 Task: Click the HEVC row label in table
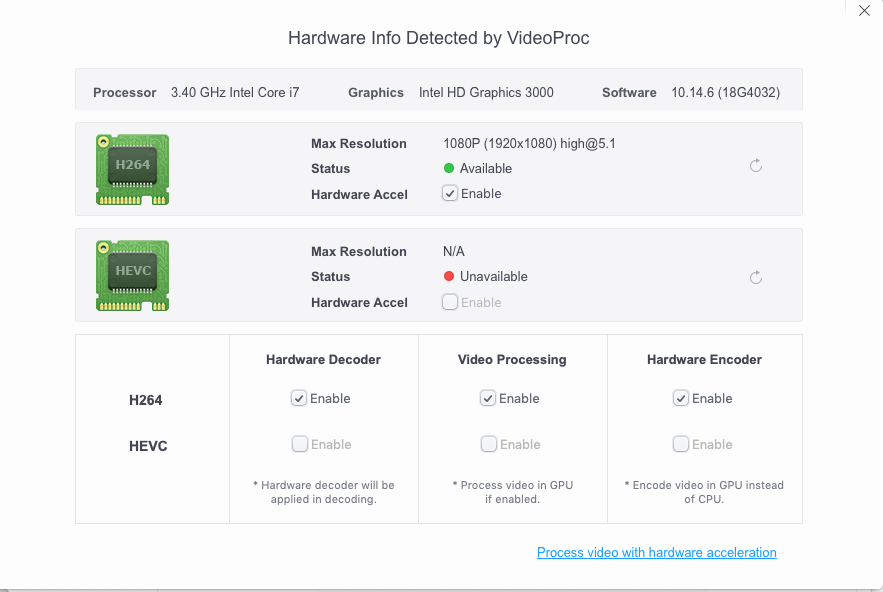[148, 446]
